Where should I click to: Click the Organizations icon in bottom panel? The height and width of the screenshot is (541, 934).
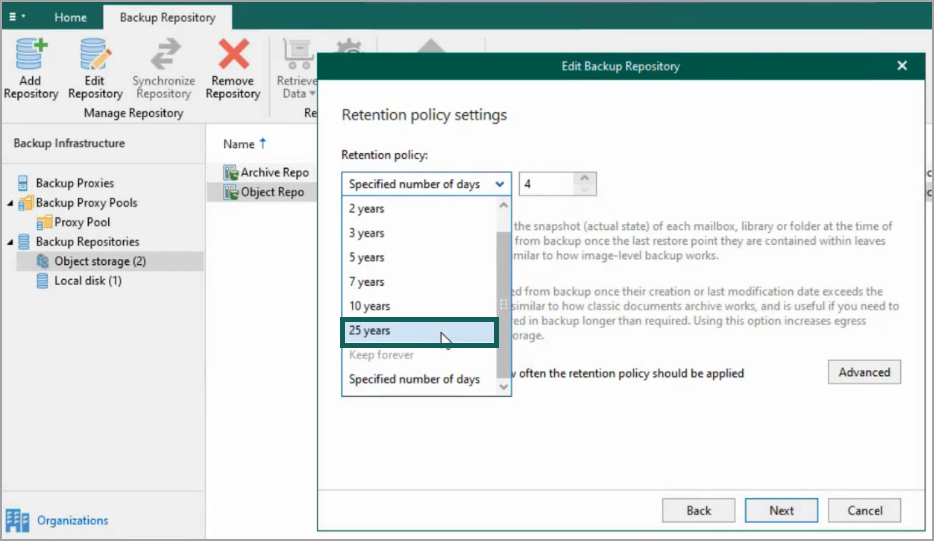point(18,520)
